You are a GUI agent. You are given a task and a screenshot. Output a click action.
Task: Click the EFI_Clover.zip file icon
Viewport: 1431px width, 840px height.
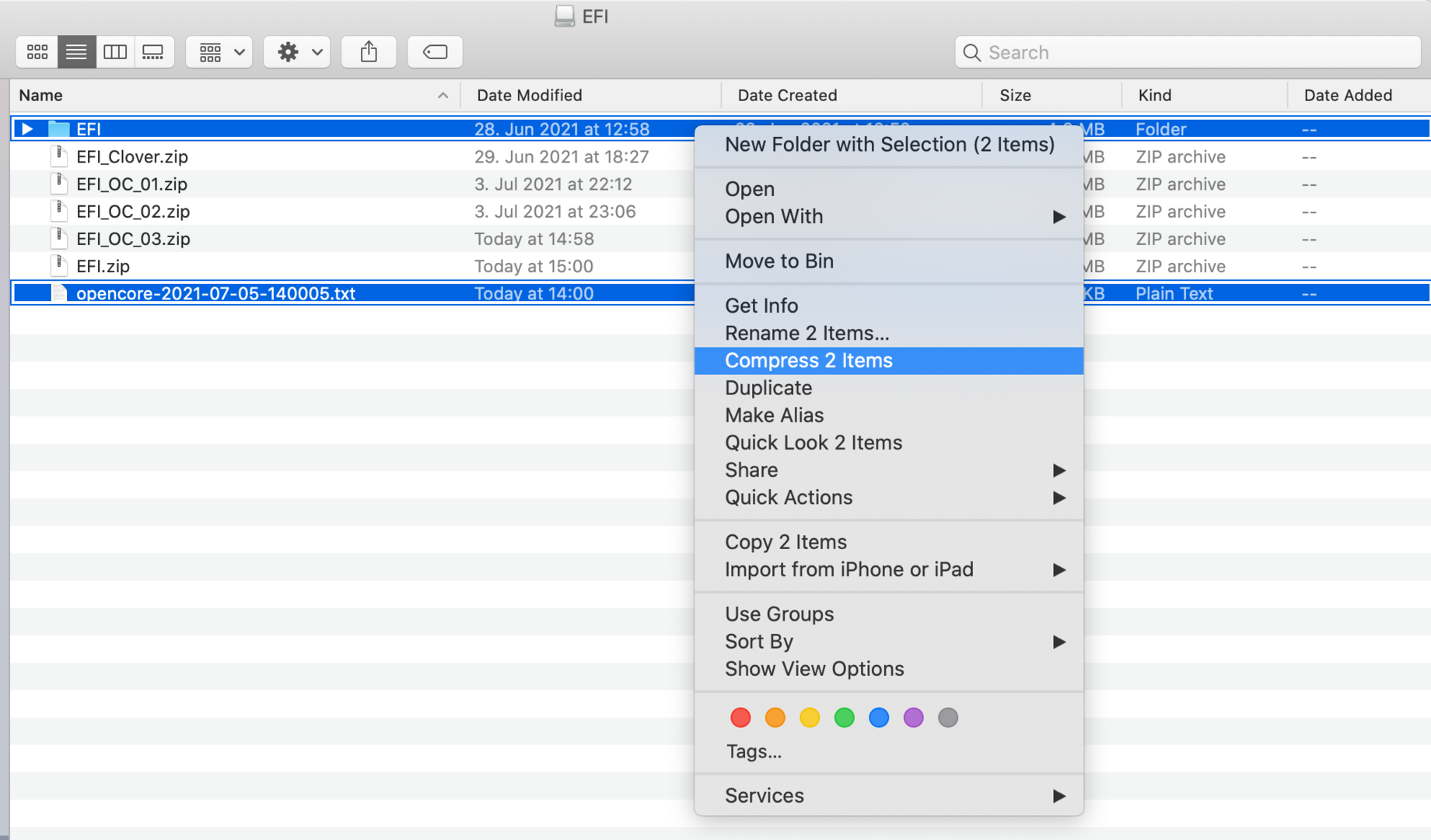[x=59, y=156]
